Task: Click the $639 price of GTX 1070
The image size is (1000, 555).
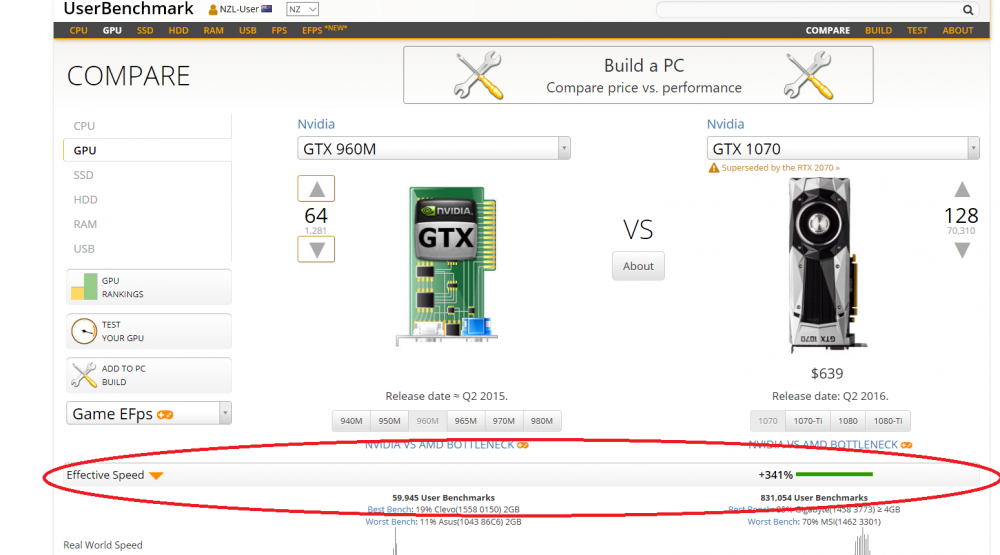Action: click(x=827, y=374)
